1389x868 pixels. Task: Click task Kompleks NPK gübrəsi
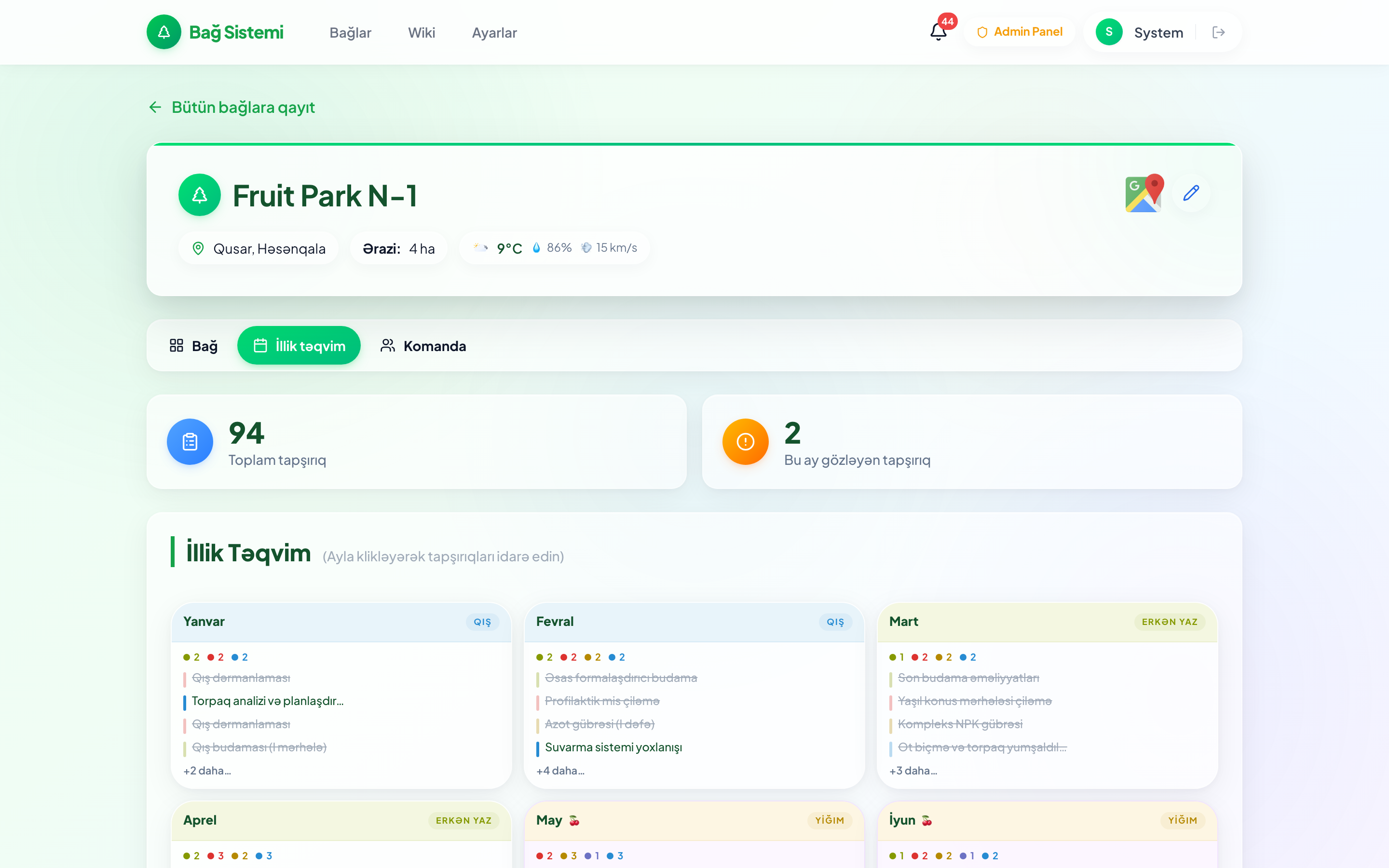960,724
